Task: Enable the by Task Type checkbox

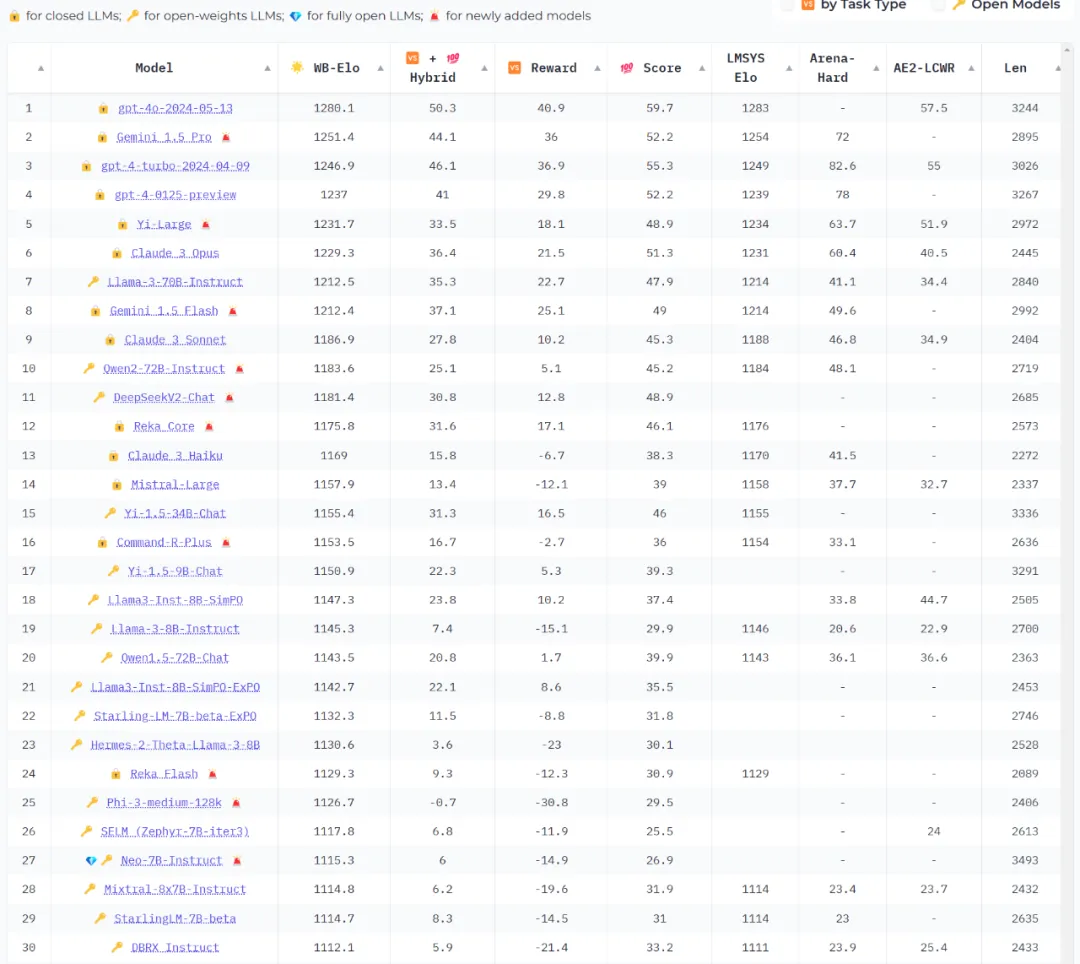Action: coord(787,5)
